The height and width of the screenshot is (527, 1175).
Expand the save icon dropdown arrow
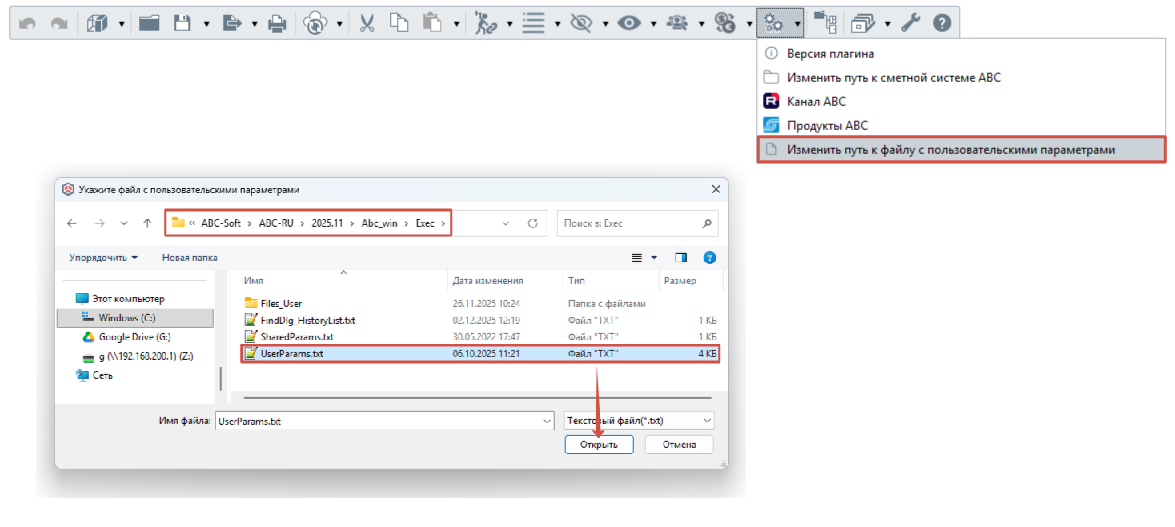pyautogui.click(x=206, y=25)
